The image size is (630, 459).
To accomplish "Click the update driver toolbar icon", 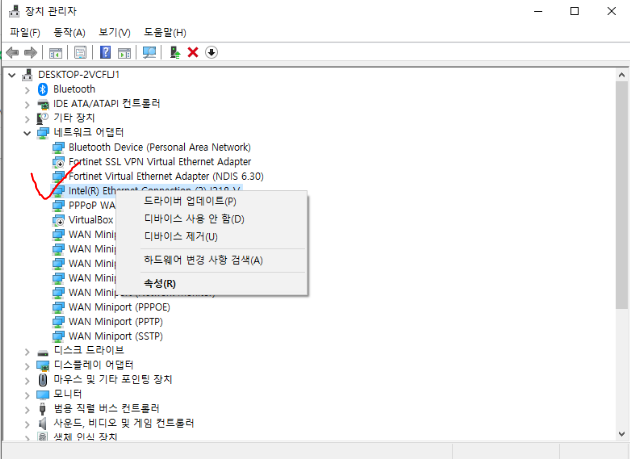I will [175, 52].
